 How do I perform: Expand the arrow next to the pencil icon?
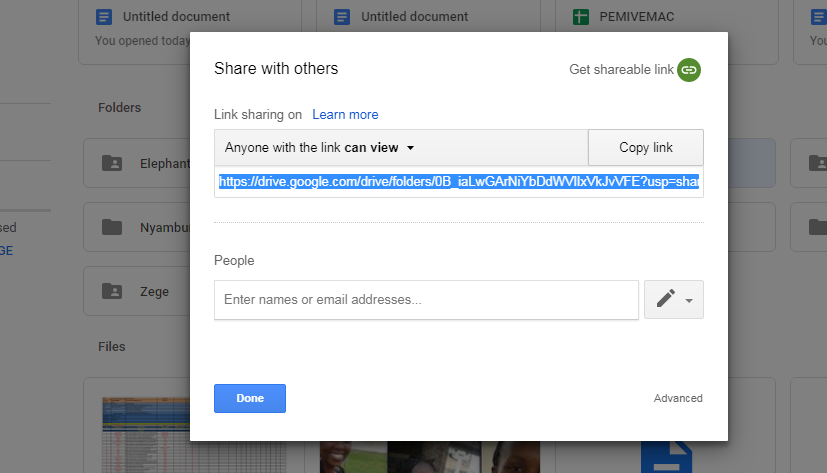pyautogui.click(x=690, y=300)
